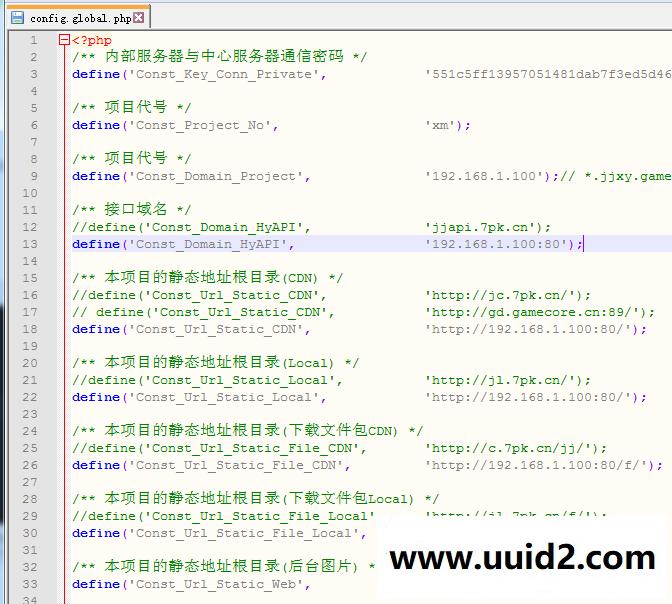The height and width of the screenshot is (604, 672).
Task: Place cursor on the 'xm' project value
Action: pyautogui.click(x=440, y=125)
